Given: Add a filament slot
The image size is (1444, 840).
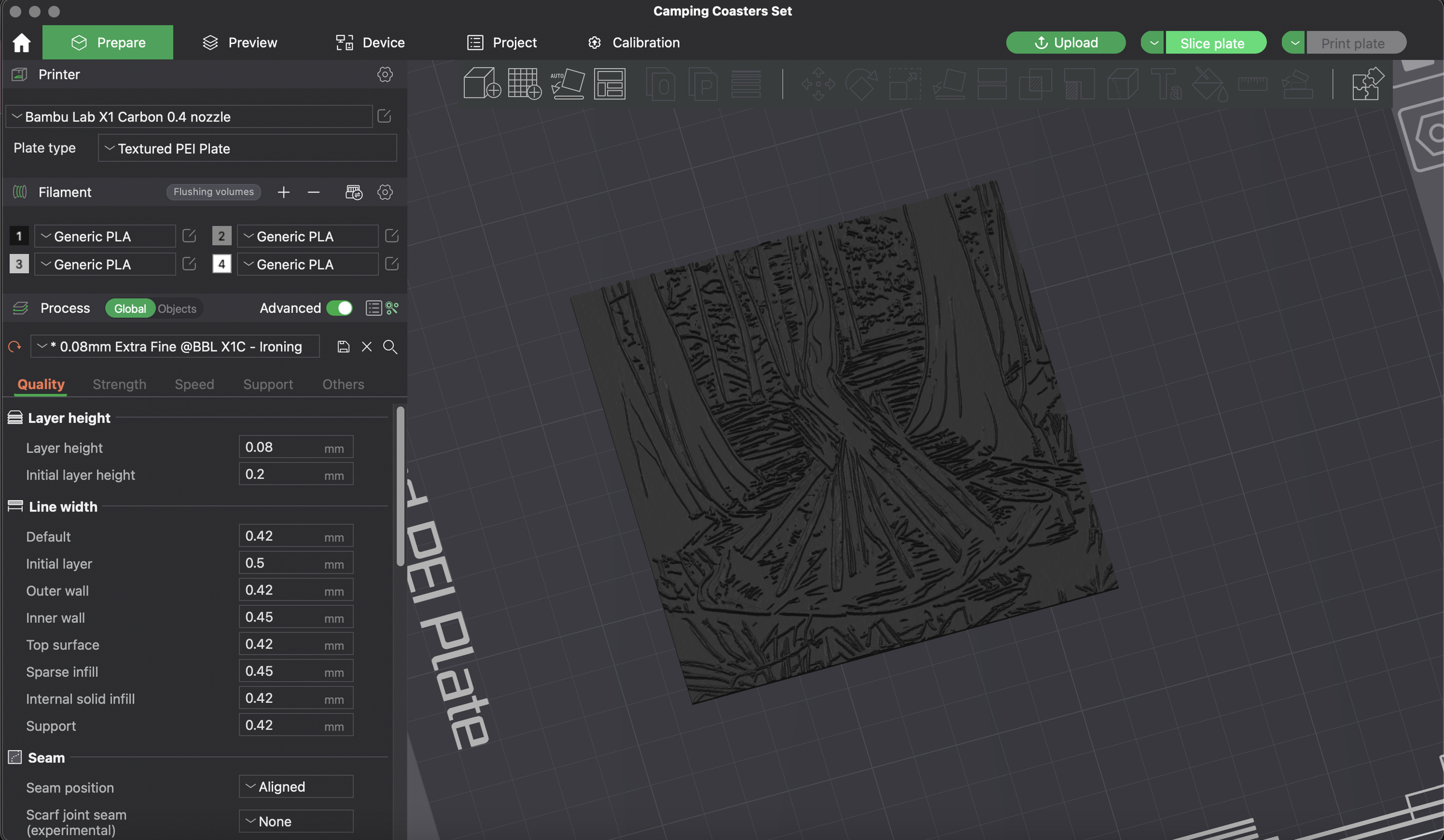Looking at the screenshot, I should [x=283, y=192].
